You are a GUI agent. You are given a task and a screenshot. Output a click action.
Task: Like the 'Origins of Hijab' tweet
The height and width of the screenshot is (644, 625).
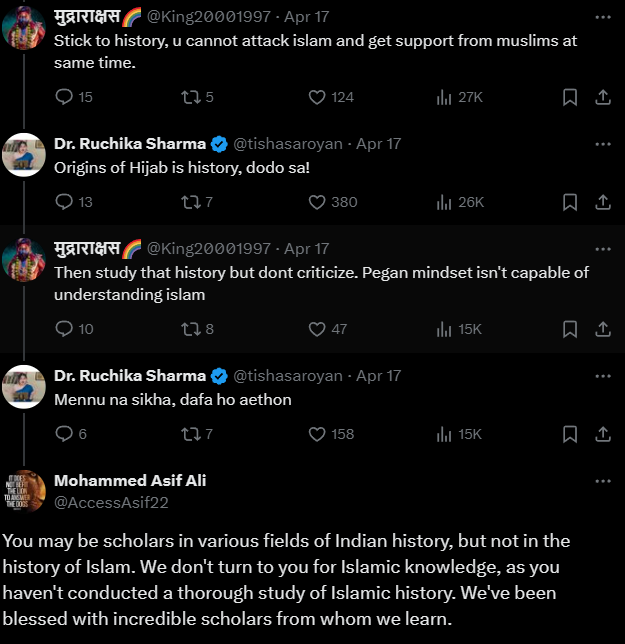pos(317,202)
